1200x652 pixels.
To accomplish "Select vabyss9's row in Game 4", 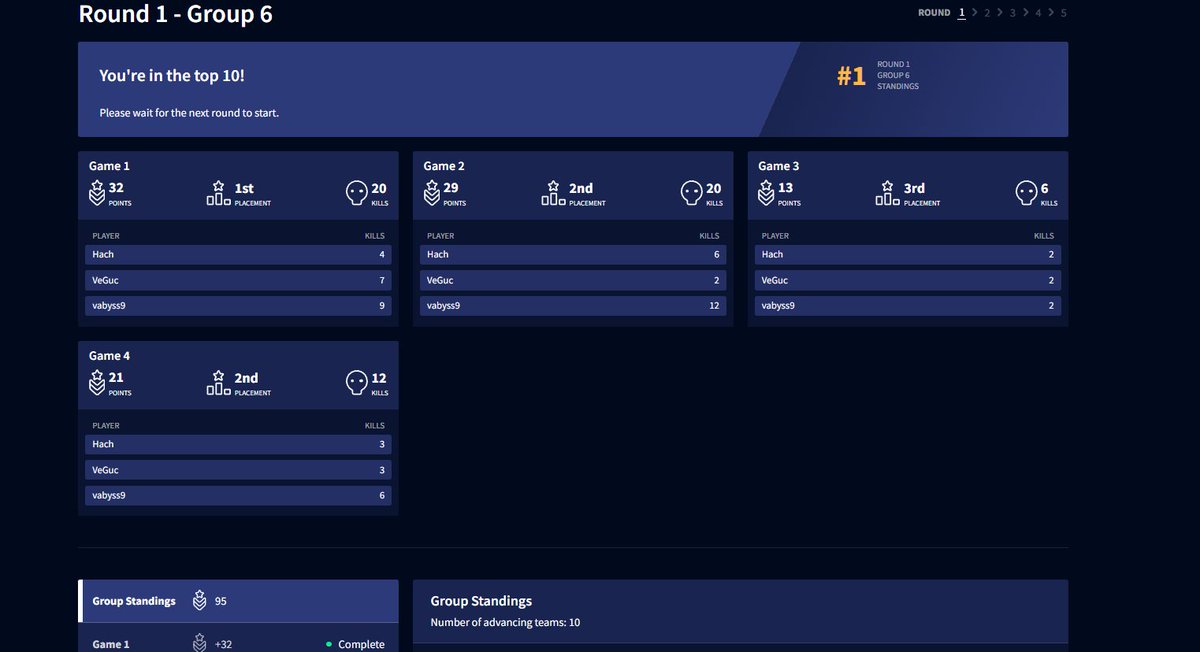I will coord(238,496).
